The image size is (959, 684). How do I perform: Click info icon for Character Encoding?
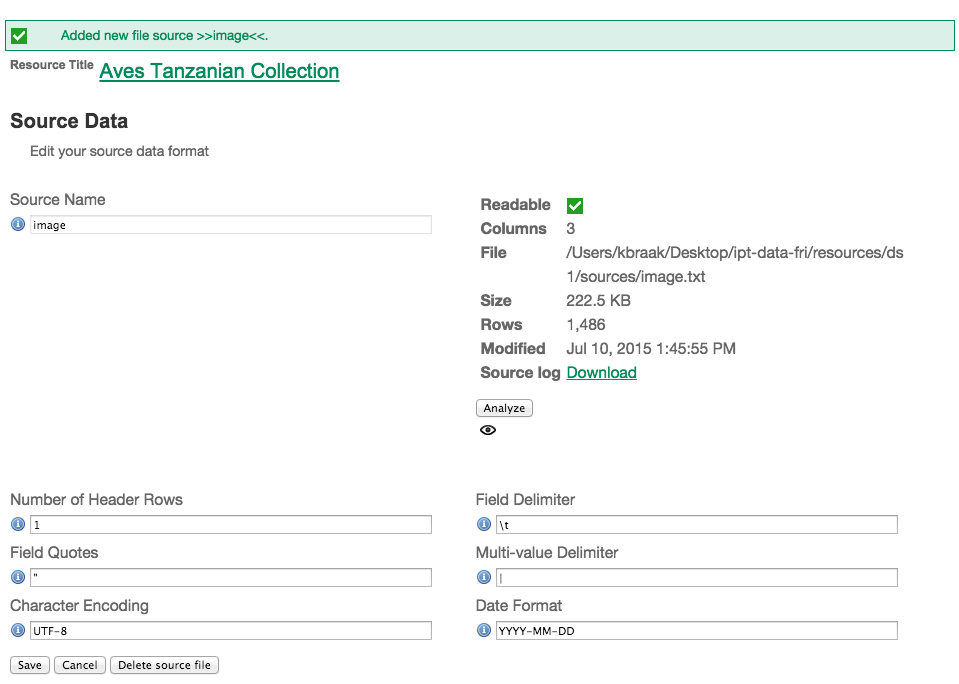pos(18,631)
